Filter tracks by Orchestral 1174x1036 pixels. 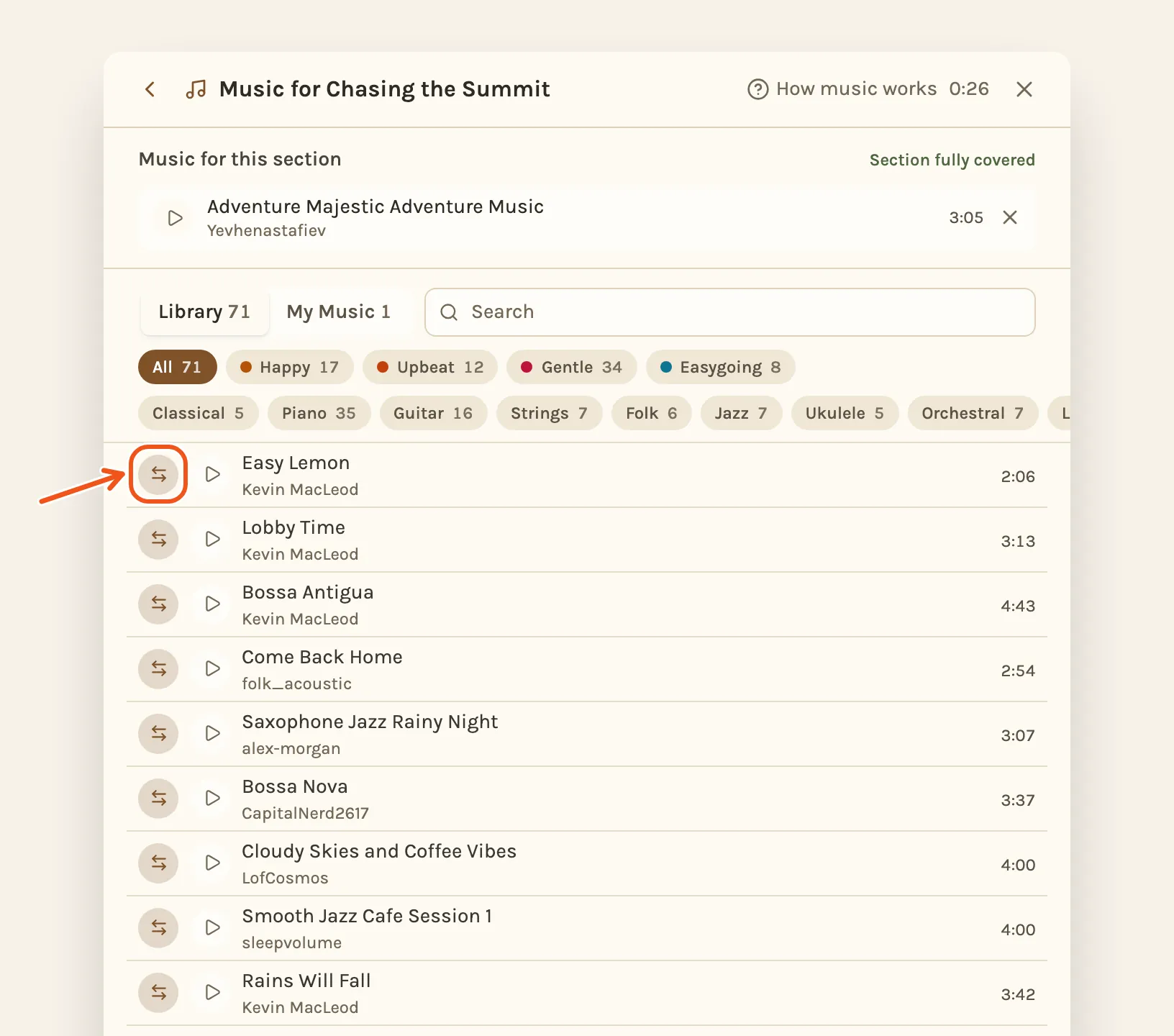point(973,414)
